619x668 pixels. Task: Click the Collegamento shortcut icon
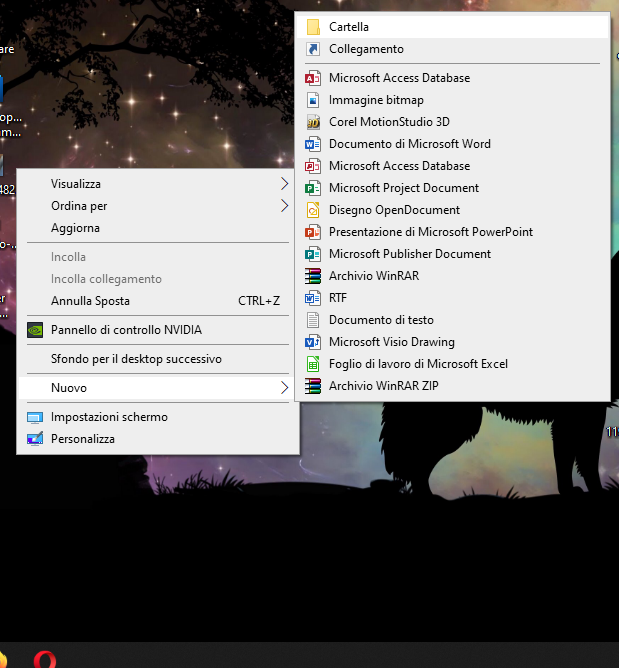click(312, 49)
